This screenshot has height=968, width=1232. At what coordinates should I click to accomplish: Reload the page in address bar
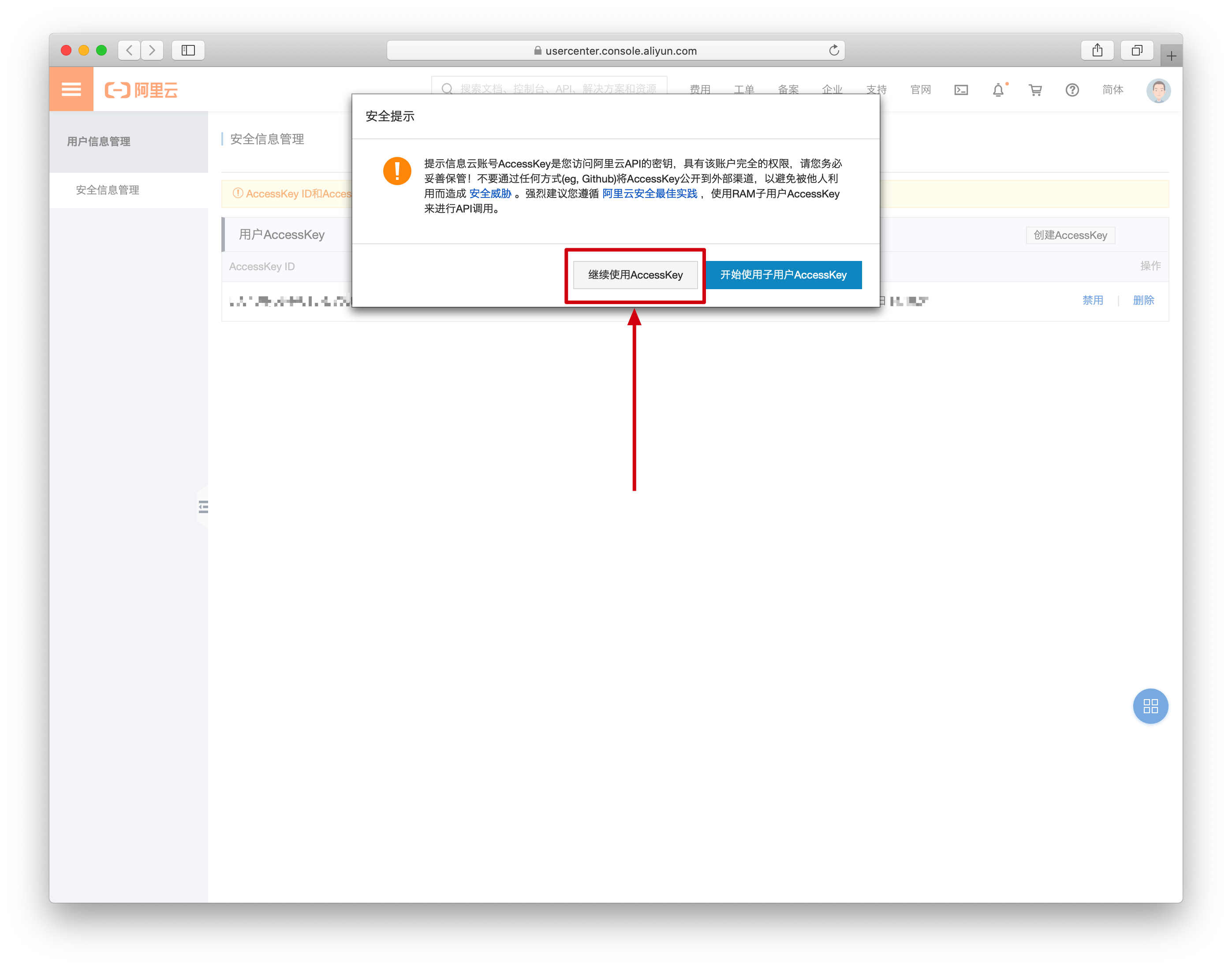pos(833,50)
